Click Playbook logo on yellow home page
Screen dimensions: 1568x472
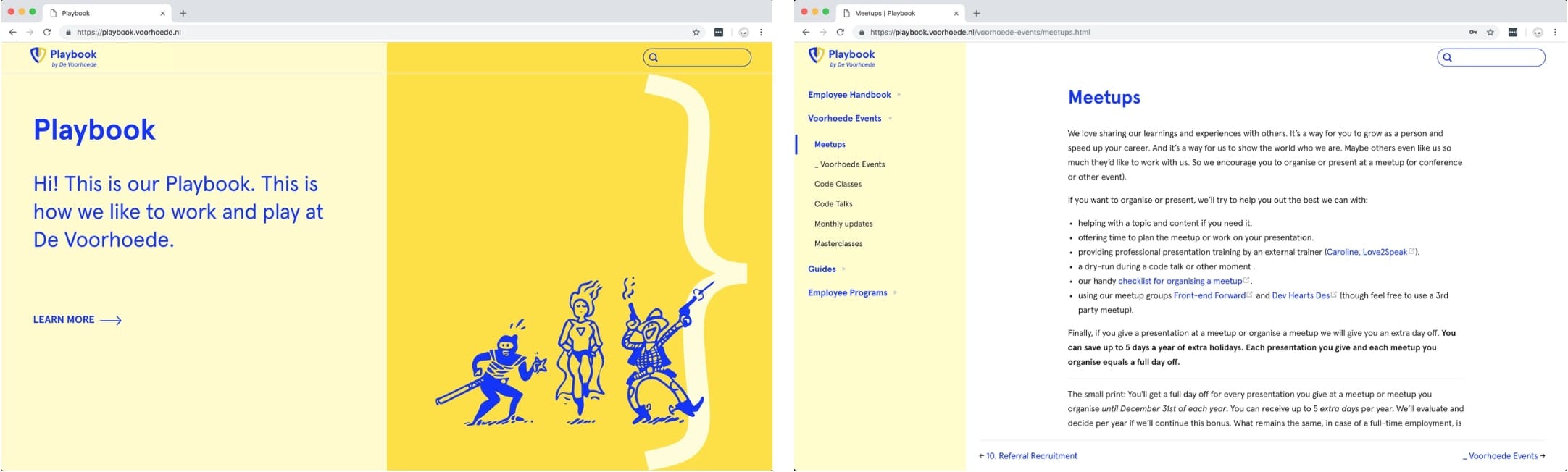[64, 57]
